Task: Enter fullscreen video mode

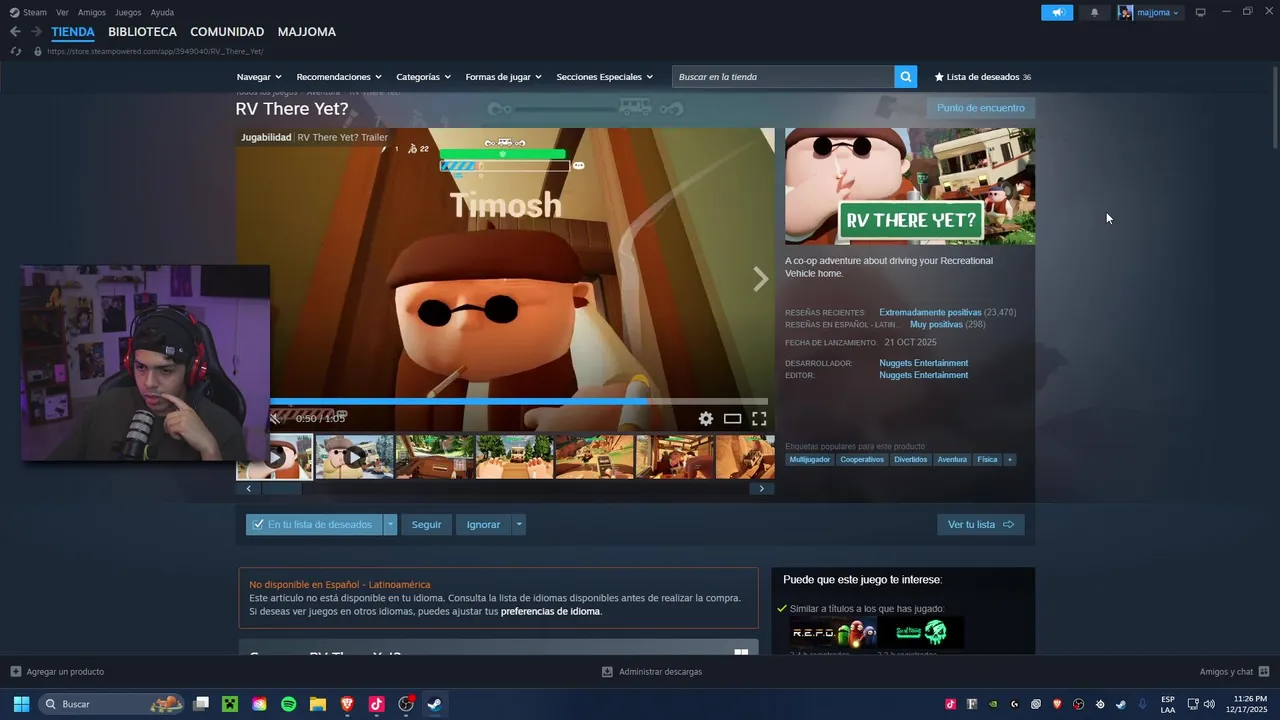Action: pos(759,419)
